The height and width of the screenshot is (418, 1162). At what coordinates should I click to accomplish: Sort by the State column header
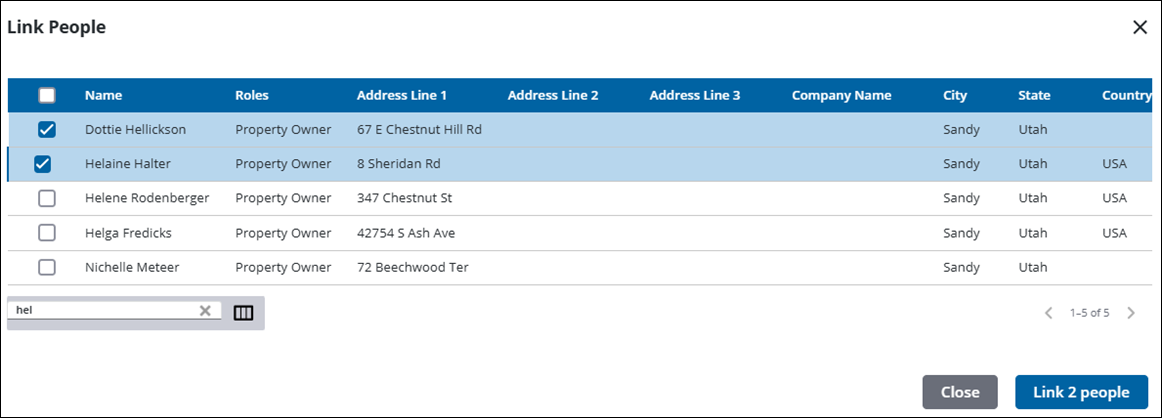point(1034,96)
